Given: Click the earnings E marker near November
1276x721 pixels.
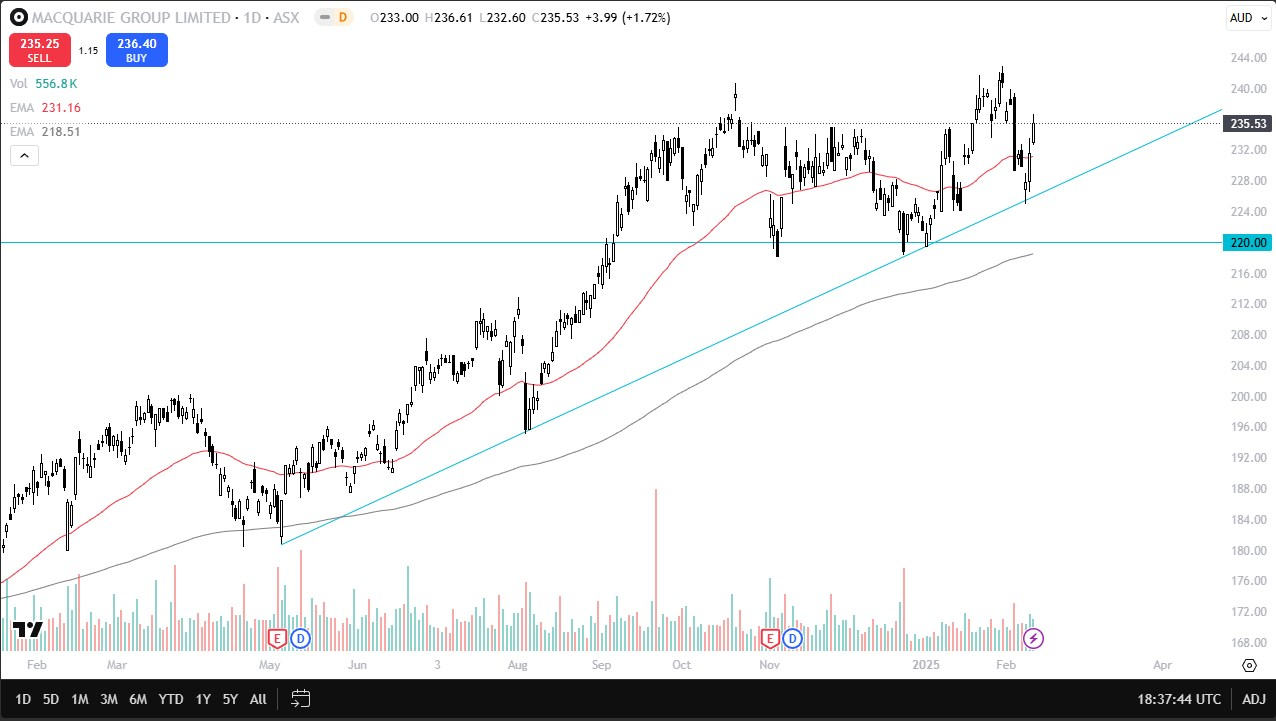Looking at the screenshot, I should coord(770,637).
